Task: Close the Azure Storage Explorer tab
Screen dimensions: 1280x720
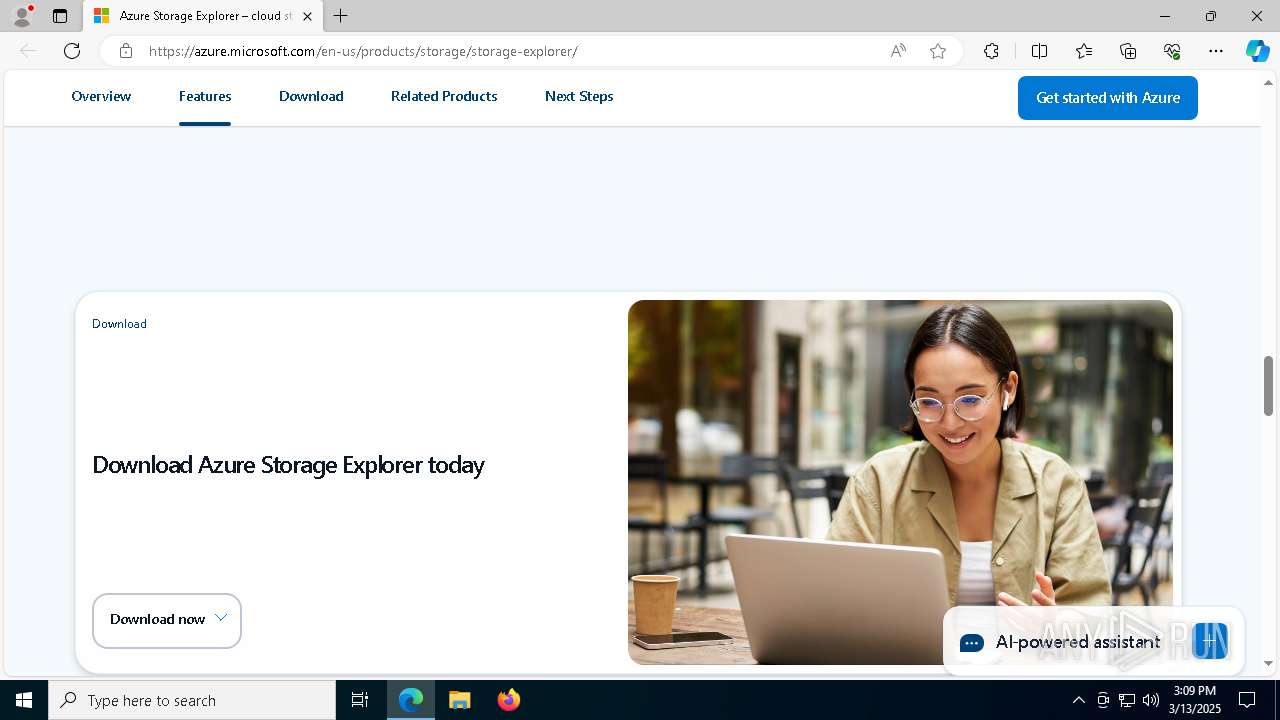Action: tap(307, 16)
